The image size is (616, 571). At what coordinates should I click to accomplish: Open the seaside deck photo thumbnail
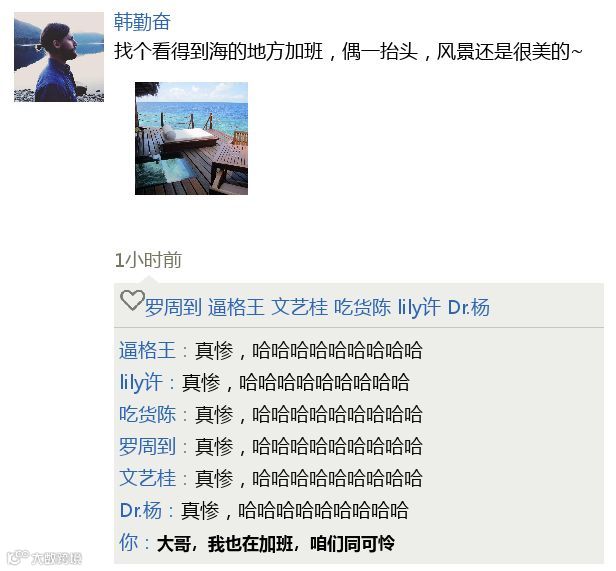pyautogui.click(x=191, y=138)
